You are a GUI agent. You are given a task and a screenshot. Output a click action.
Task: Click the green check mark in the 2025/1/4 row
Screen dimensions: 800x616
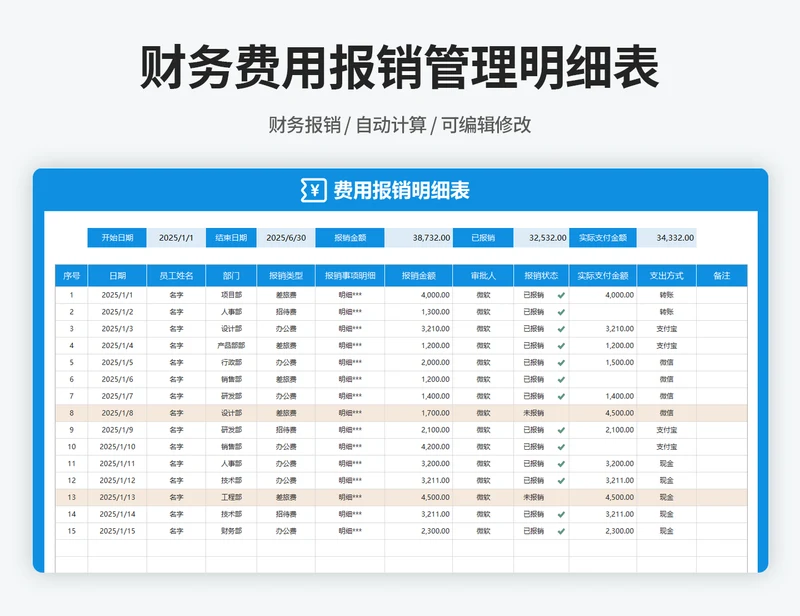(561, 346)
